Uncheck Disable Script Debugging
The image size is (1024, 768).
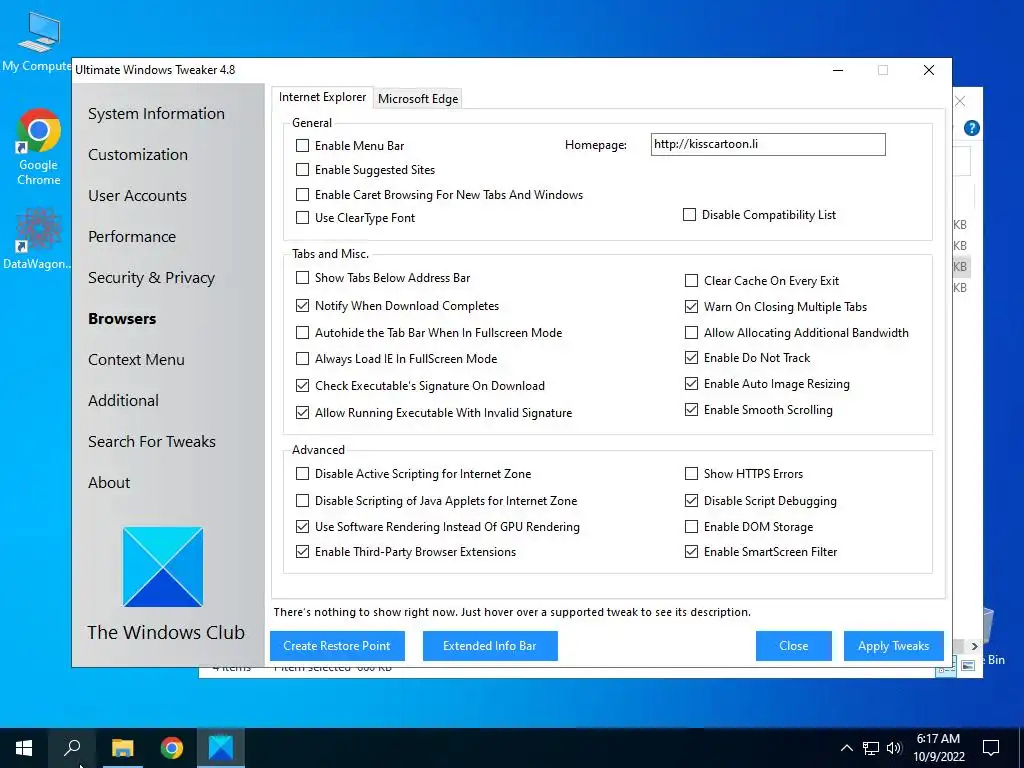(x=691, y=501)
